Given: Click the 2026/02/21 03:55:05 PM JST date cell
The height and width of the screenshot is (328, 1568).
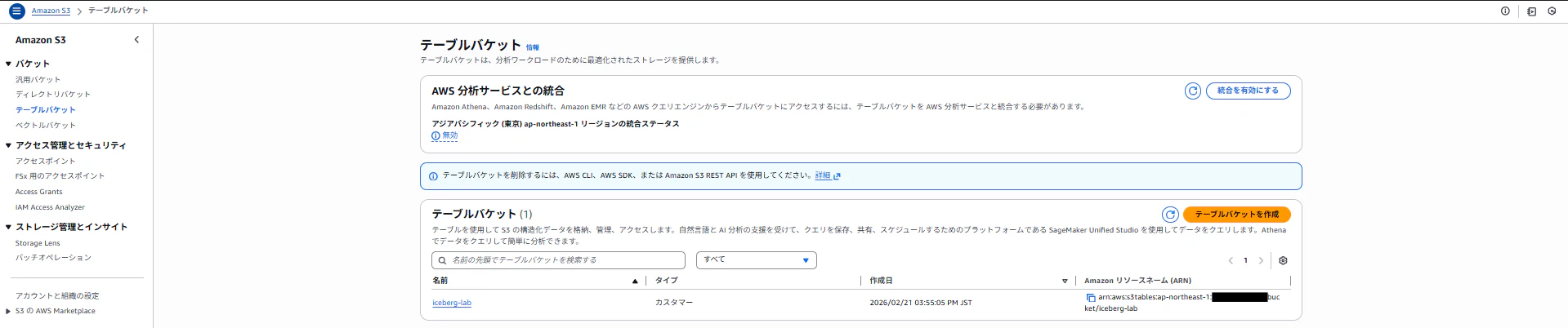Looking at the screenshot, I should (921, 303).
